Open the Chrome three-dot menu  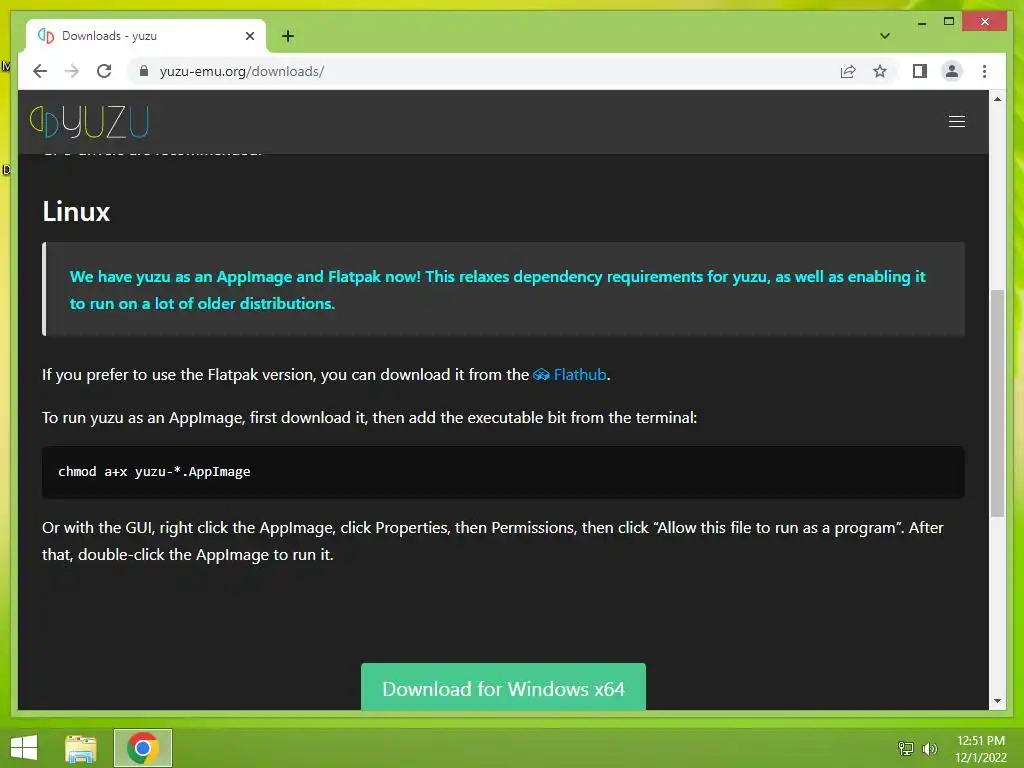click(x=984, y=71)
